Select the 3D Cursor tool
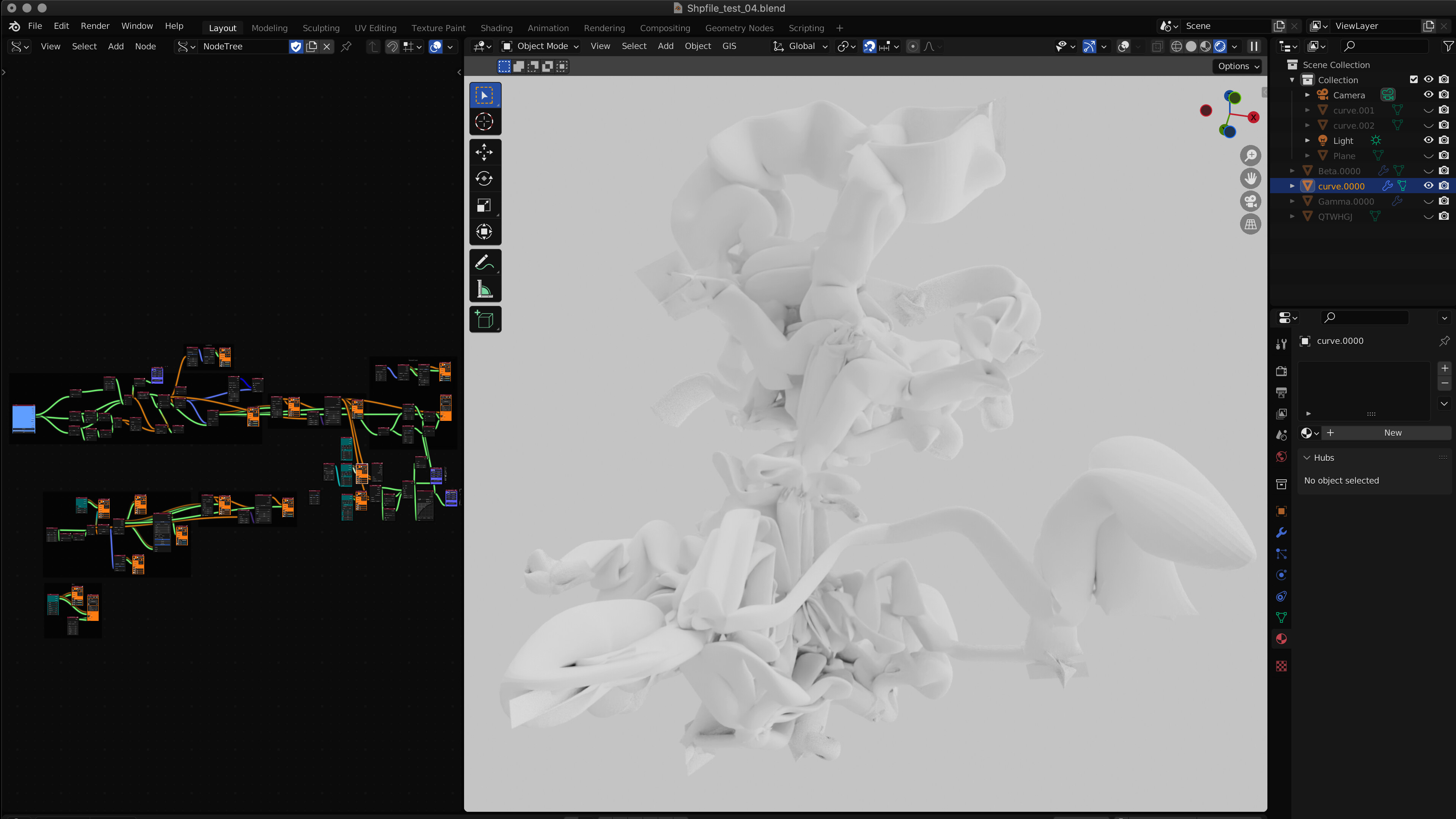This screenshot has height=819, width=1456. [x=484, y=121]
